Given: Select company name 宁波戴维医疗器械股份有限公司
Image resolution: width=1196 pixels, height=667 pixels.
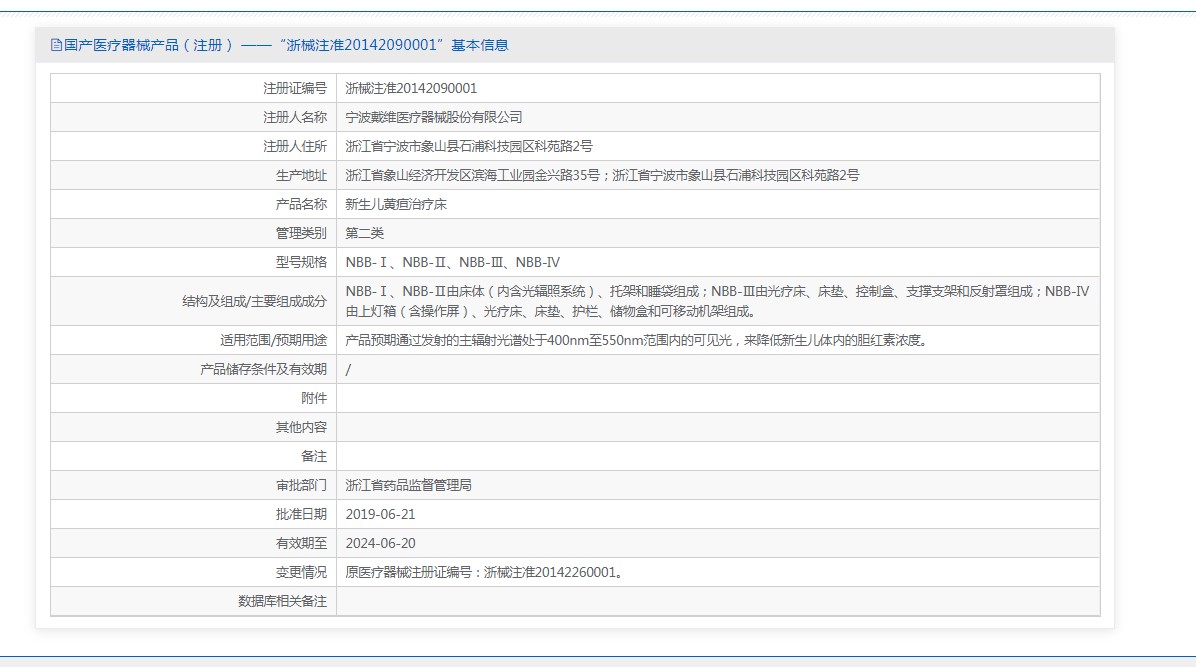Looking at the screenshot, I should click(434, 118).
